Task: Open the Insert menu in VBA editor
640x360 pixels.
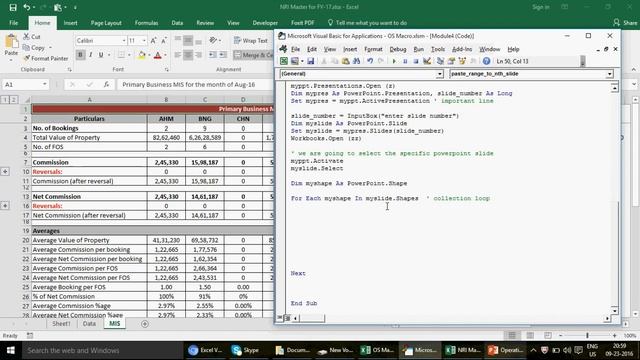Action: click(x=350, y=49)
